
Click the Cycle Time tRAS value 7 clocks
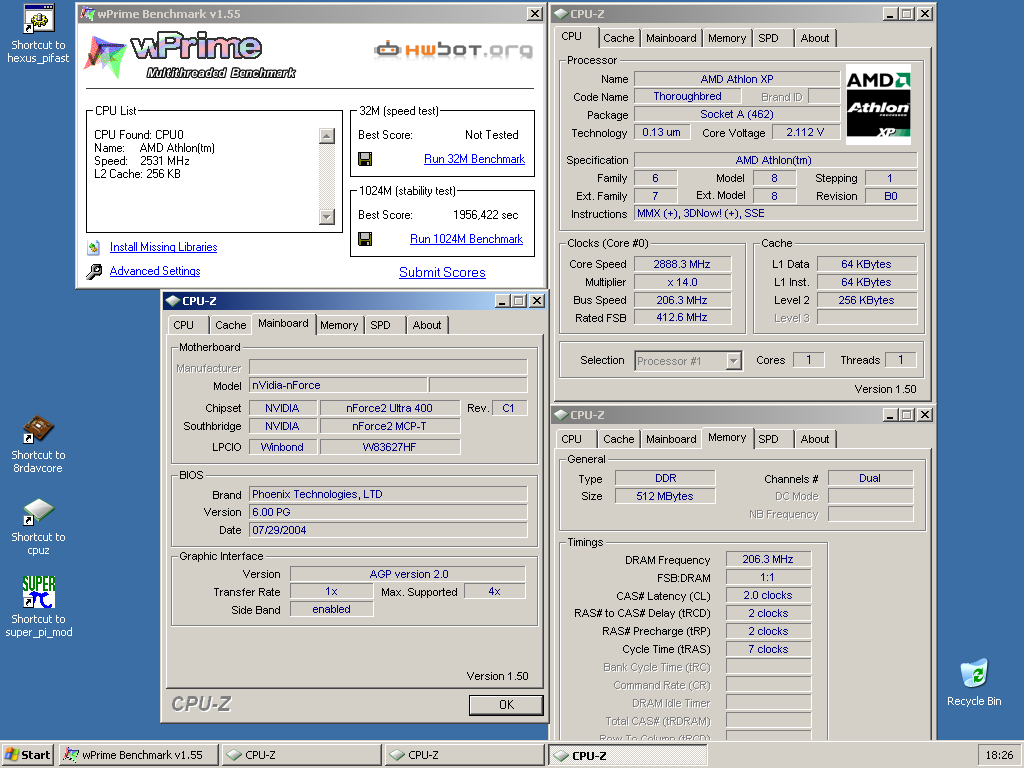tap(768, 649)
